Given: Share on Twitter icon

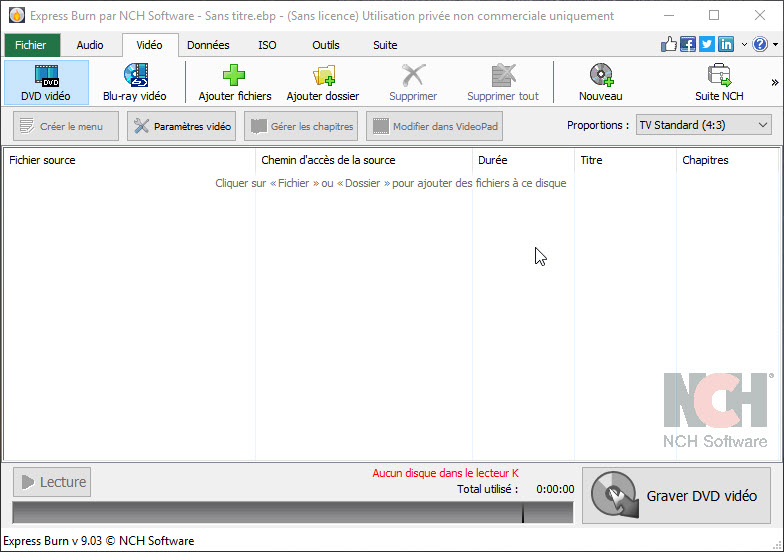Looking at the screenshot, I should [x=706, y=44].
